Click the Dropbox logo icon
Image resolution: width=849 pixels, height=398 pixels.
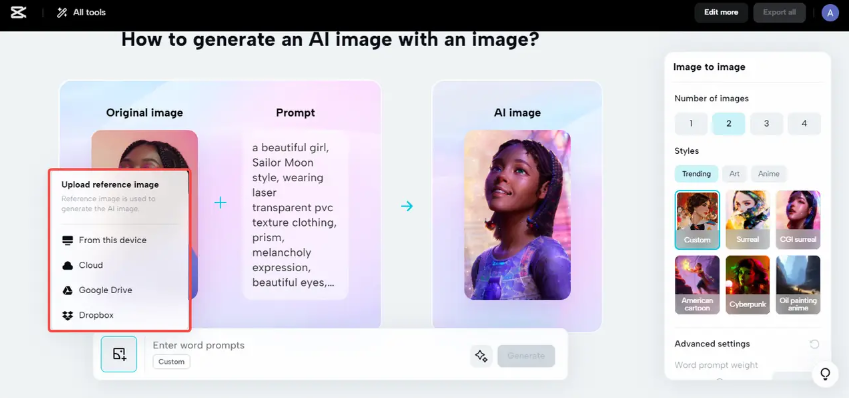[68, 315]
